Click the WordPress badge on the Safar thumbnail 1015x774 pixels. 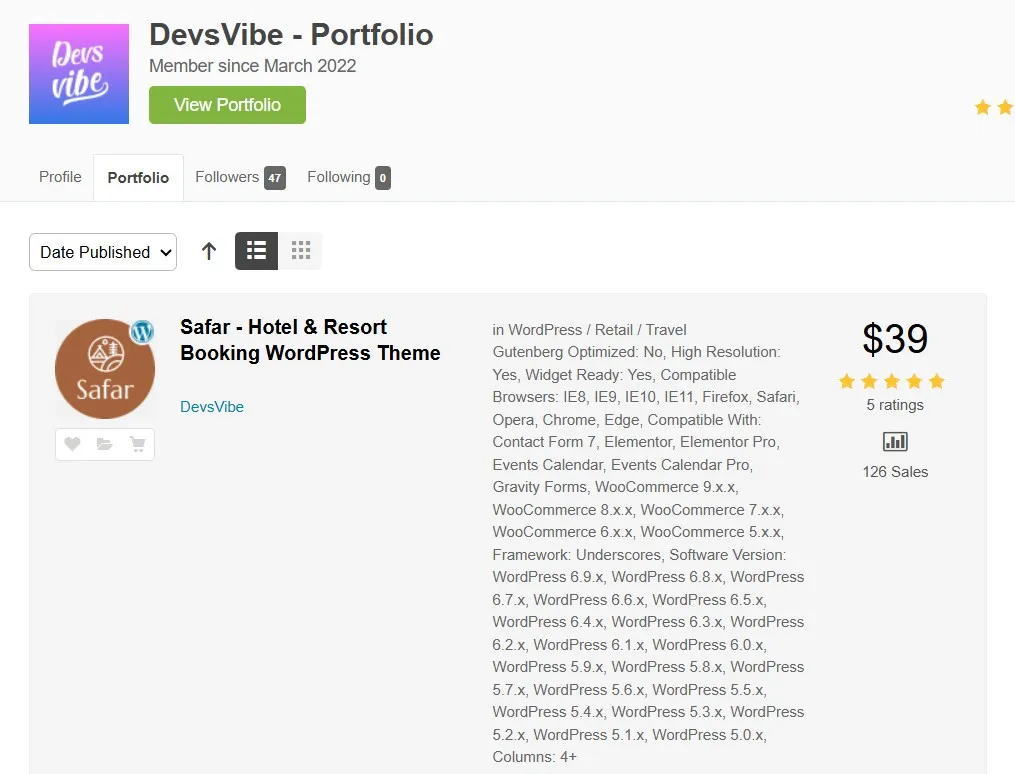142,330
